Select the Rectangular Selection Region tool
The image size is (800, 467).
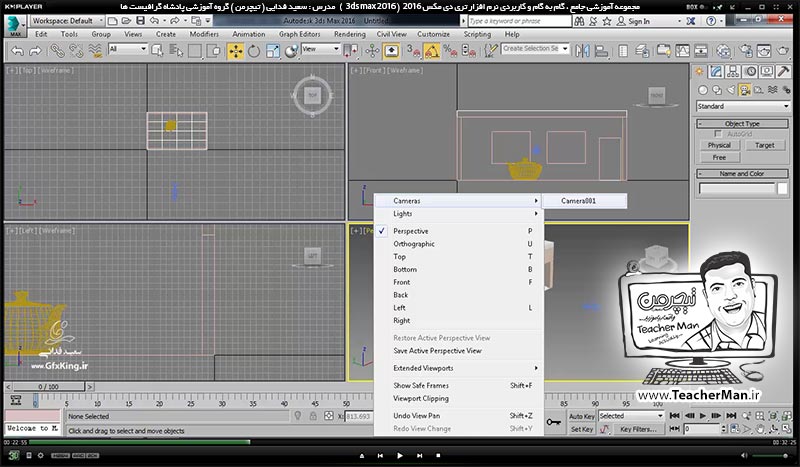(195, 51)
